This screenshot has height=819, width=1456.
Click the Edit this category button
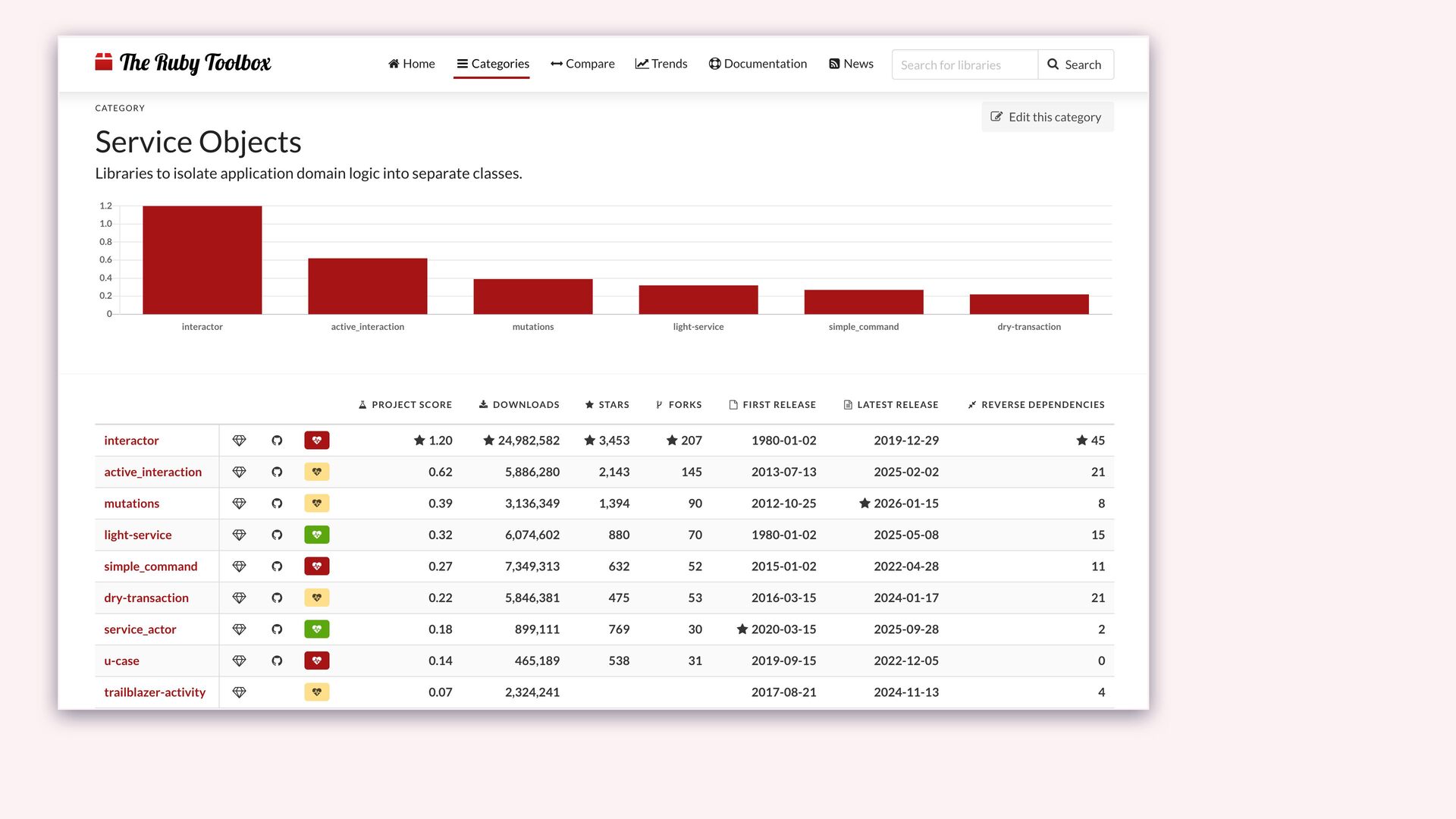(x=1047, y=117)
